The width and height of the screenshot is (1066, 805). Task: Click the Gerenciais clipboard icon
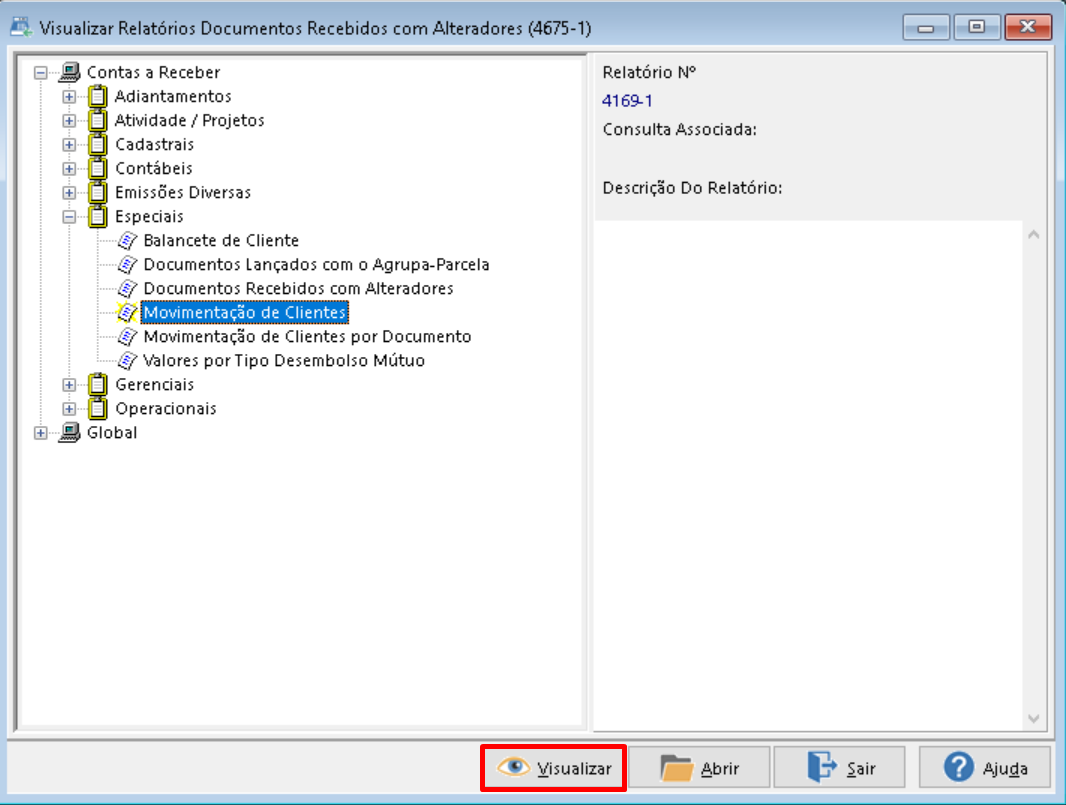pos(98,384)
